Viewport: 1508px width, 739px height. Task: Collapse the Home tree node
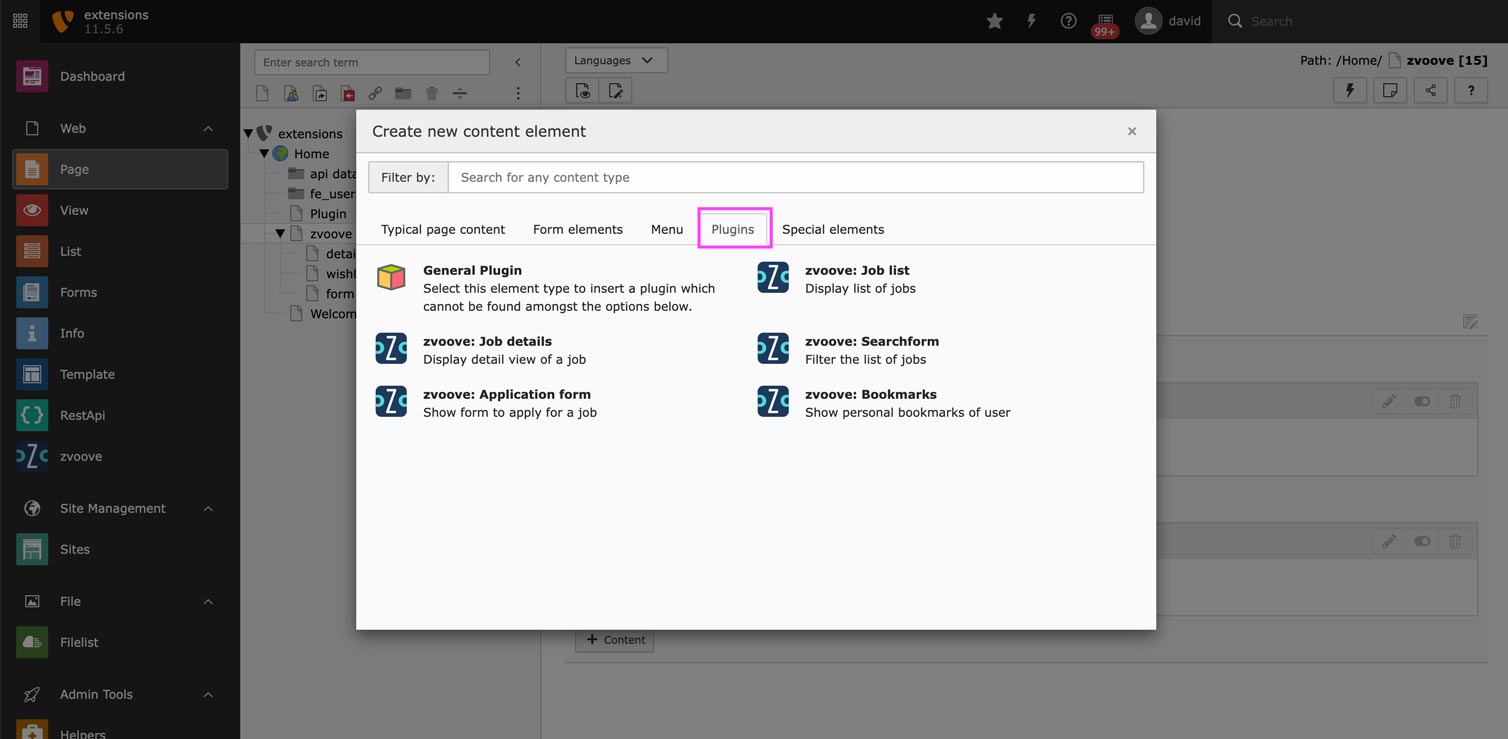pyautogui.click(x=264, y=153)
